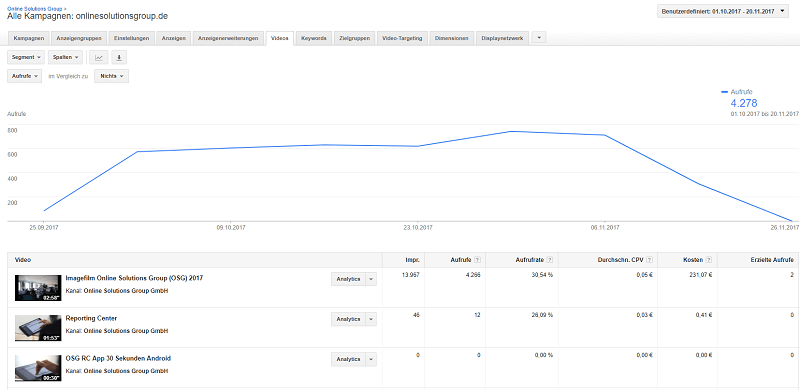800x390 pixels.
Task: Open help icon next to Durchschn. CPV column
Action: [649, 260]
